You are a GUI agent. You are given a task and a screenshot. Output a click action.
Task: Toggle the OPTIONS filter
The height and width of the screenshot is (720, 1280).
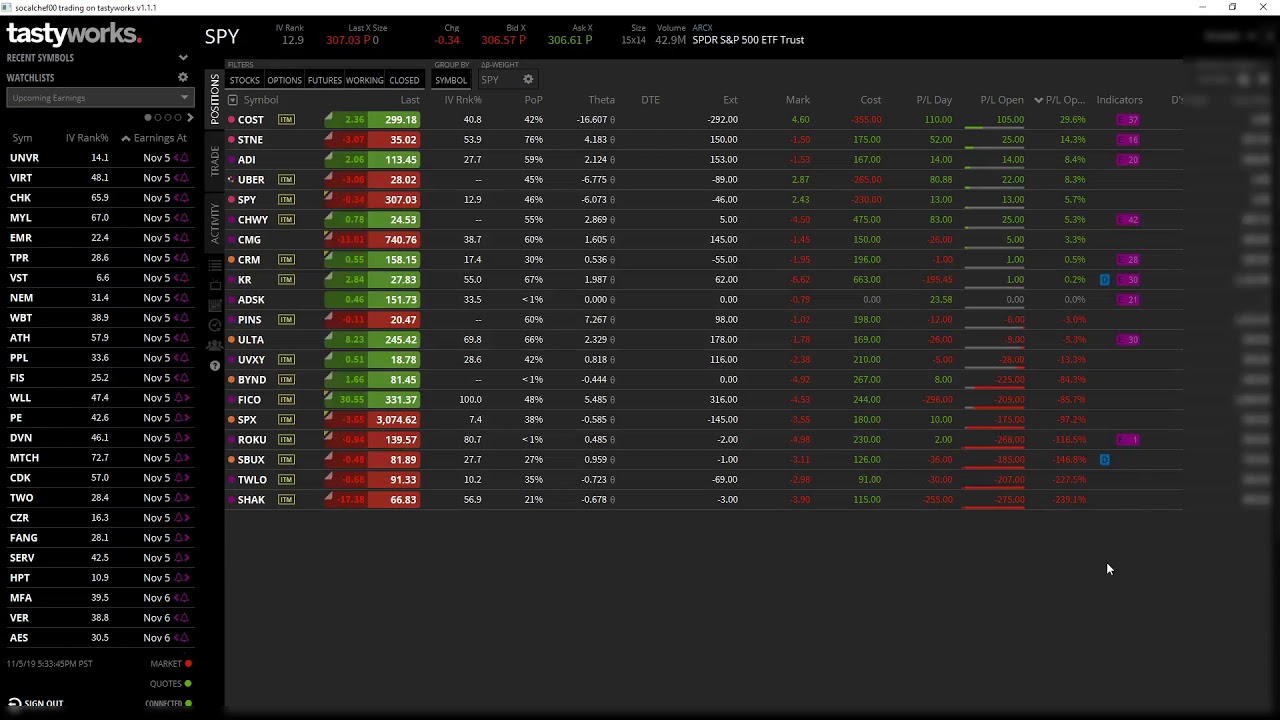(284, 80)
